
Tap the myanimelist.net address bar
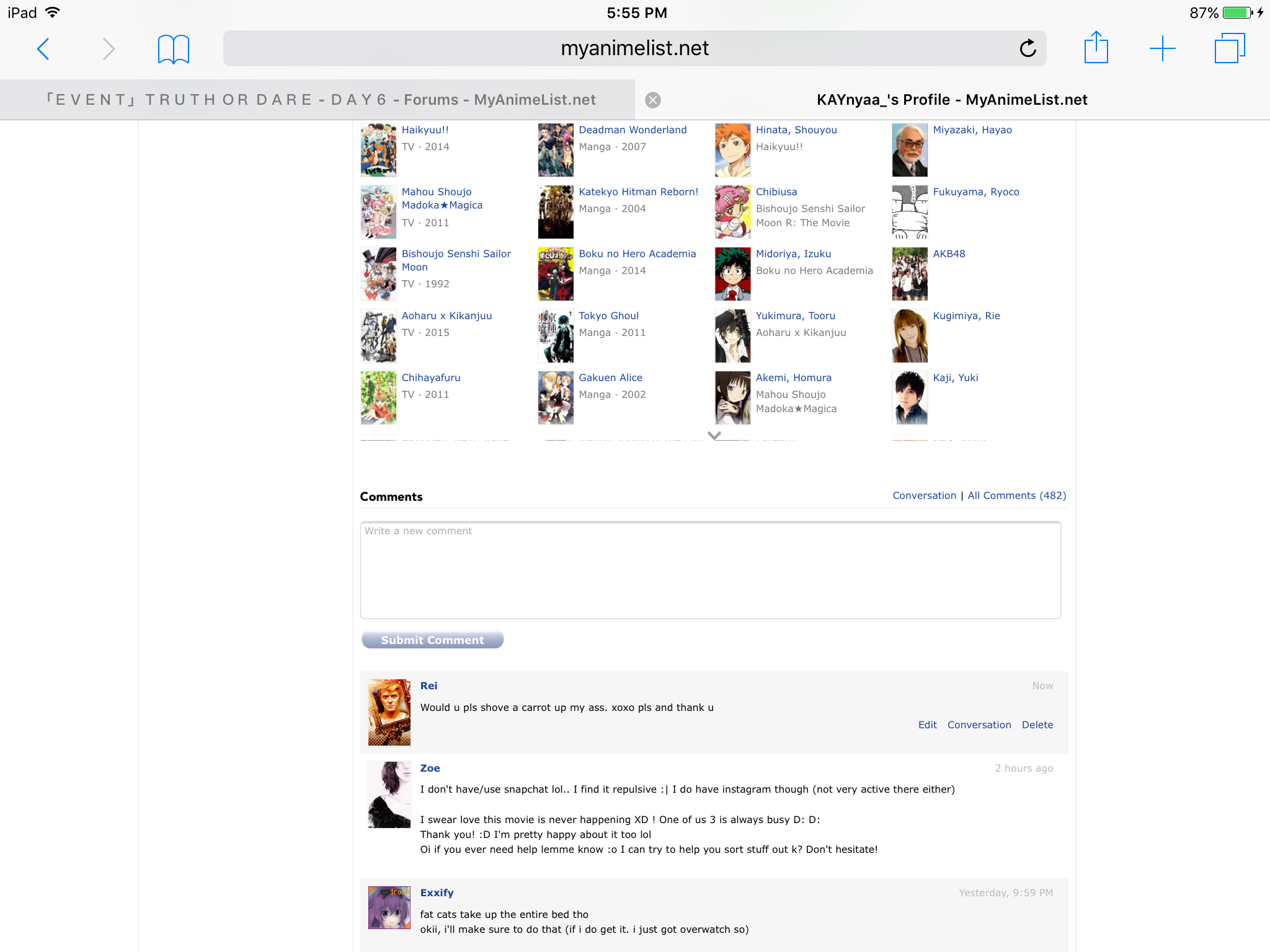coord(634,48)
